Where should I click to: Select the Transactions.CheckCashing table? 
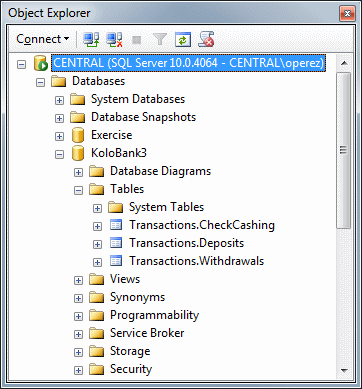coord(202,225)
